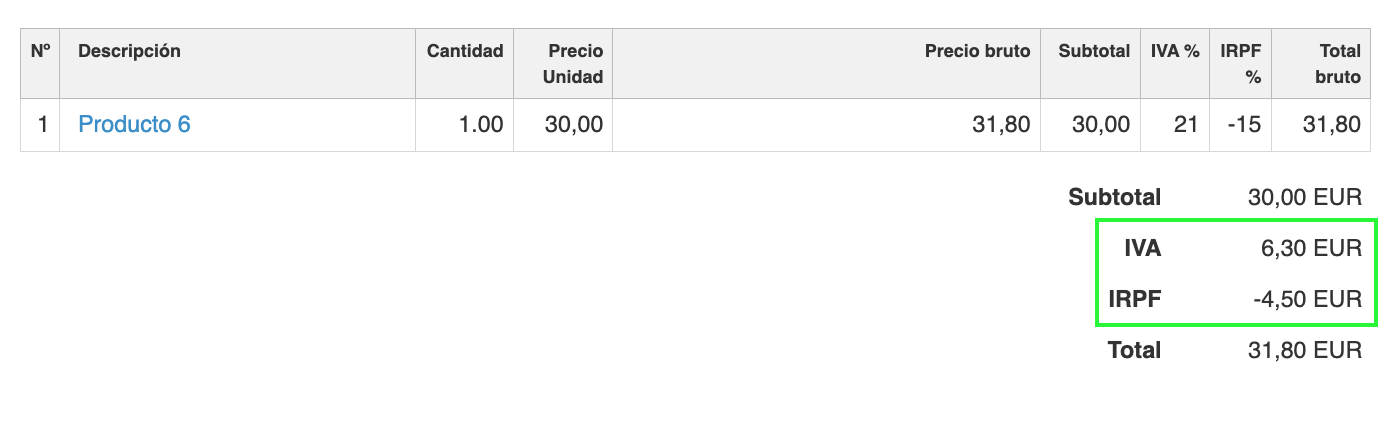1400x432 pixels.
Task: Click the IRPF percentage cell showing -15
Action: 1245,125
